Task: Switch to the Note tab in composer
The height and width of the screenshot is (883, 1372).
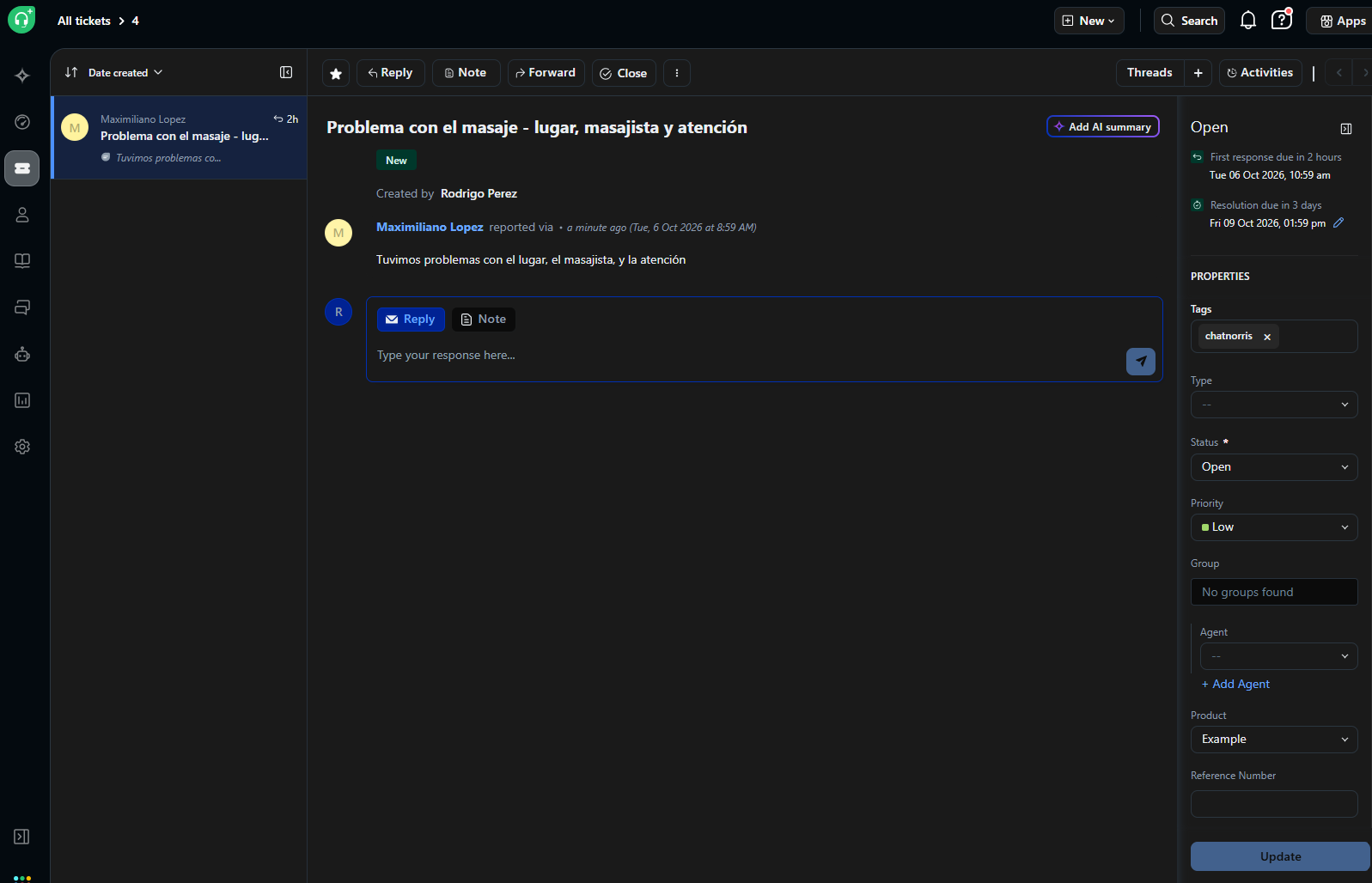Action: [484, 320]
